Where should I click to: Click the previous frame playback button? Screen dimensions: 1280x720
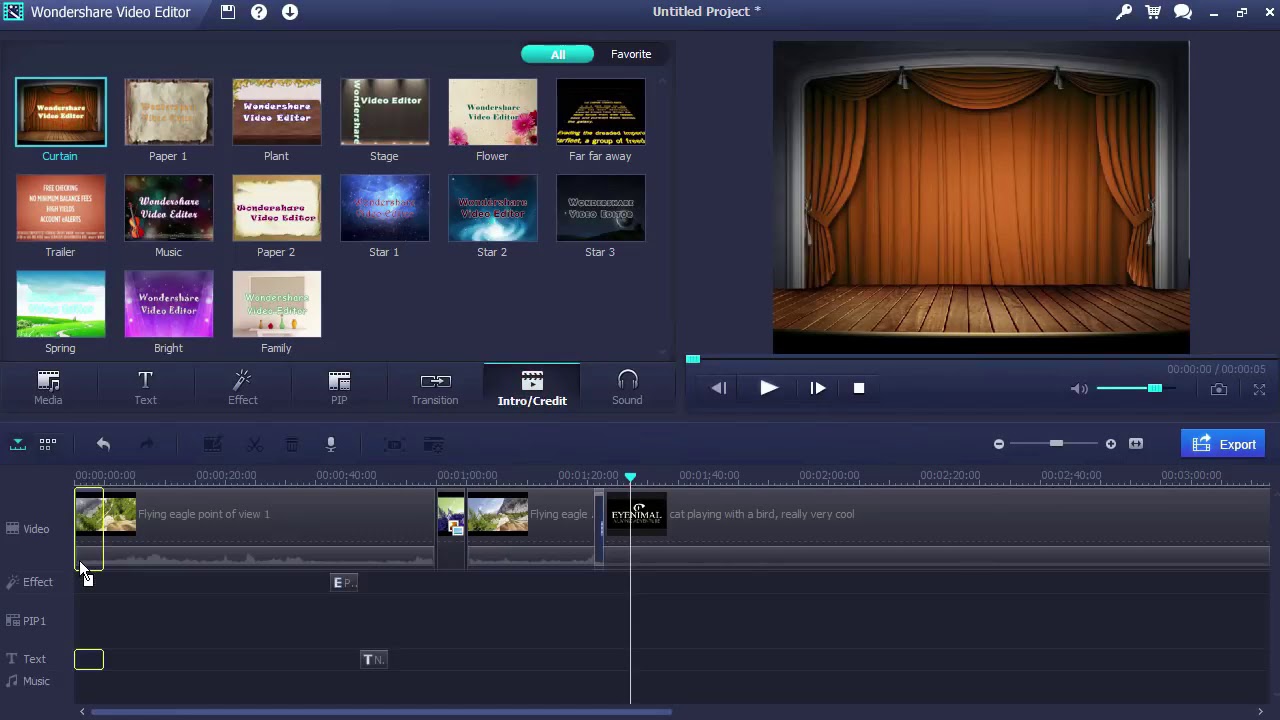tap(719, 388)
